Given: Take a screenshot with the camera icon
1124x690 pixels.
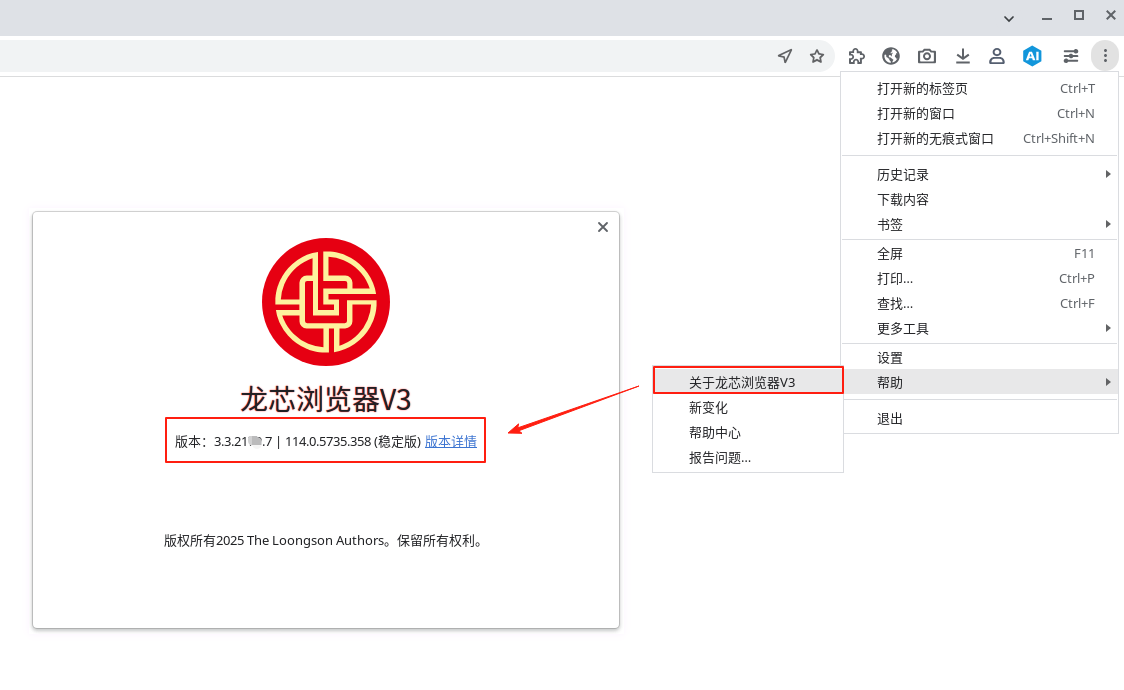Looking at the screenshot, I should pos(927,56).
